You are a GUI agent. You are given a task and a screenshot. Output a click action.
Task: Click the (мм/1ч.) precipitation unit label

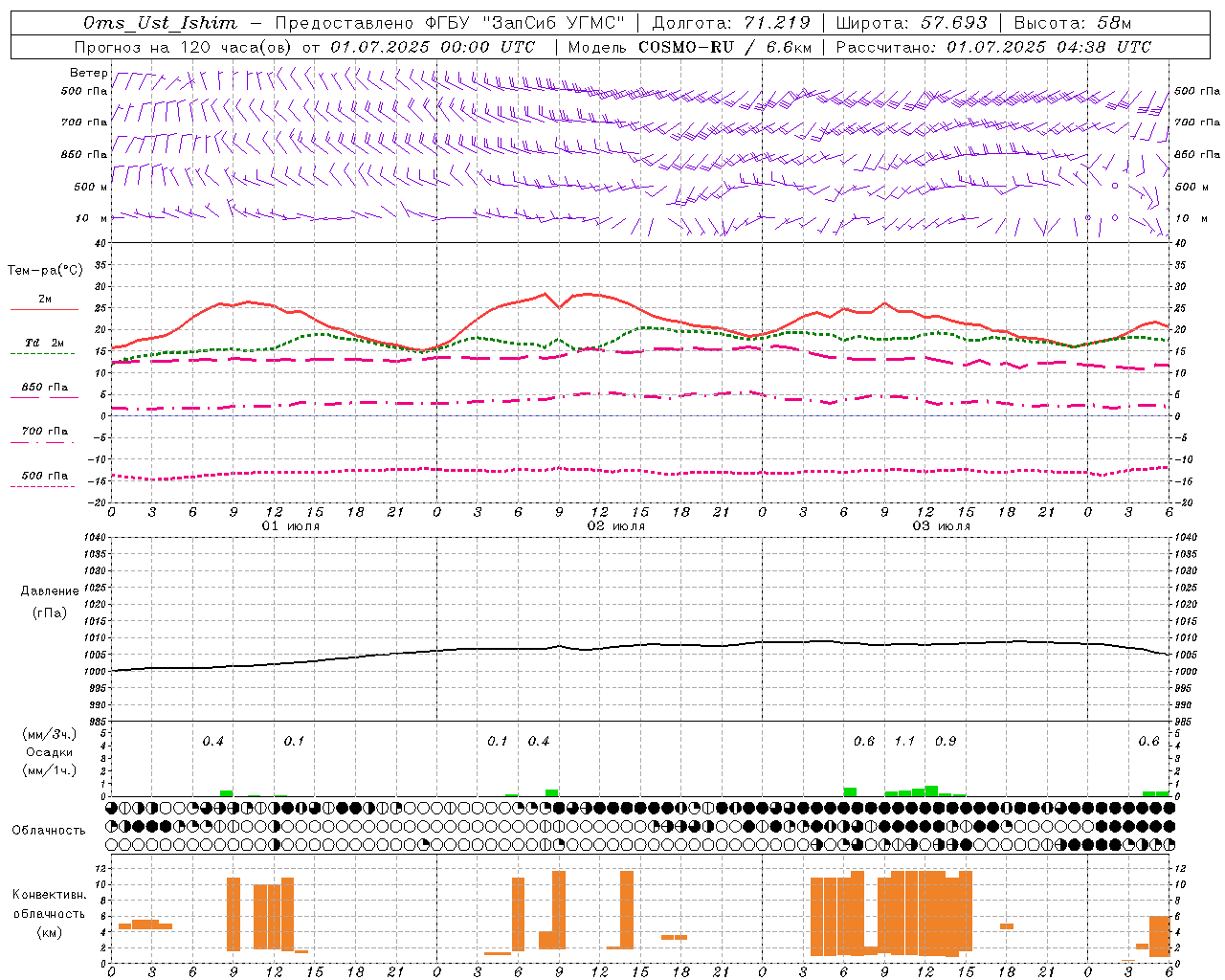pos(49,770)
